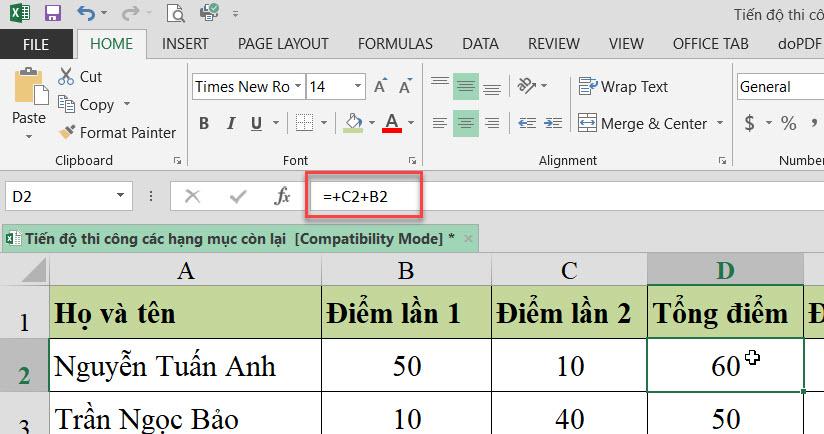The height and width of the screenshot is (434, 824).
Task: Open Print Preview from quick access toolbar
Action: point(176,13)
